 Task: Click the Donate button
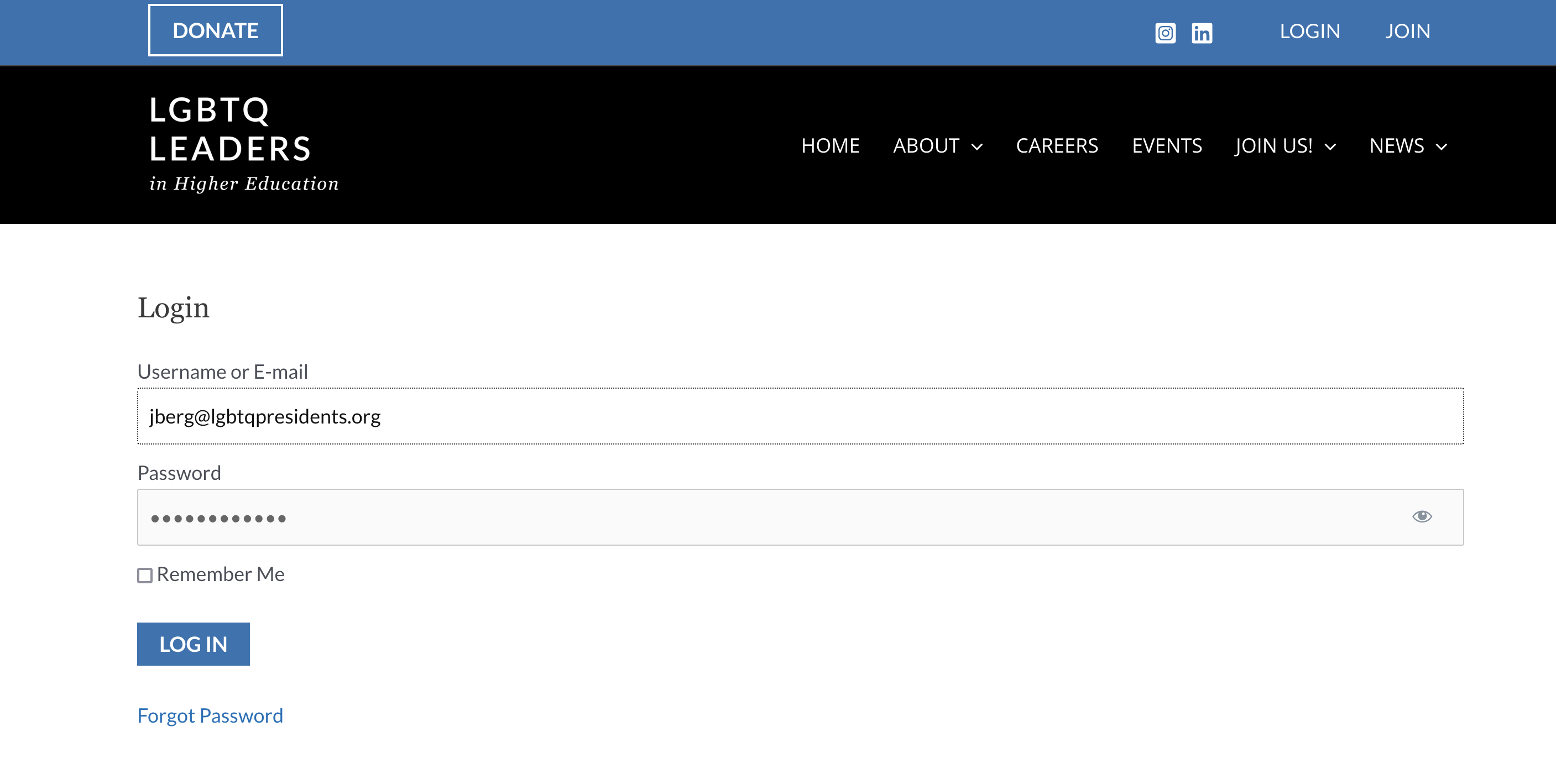click(x=216, y=30)
